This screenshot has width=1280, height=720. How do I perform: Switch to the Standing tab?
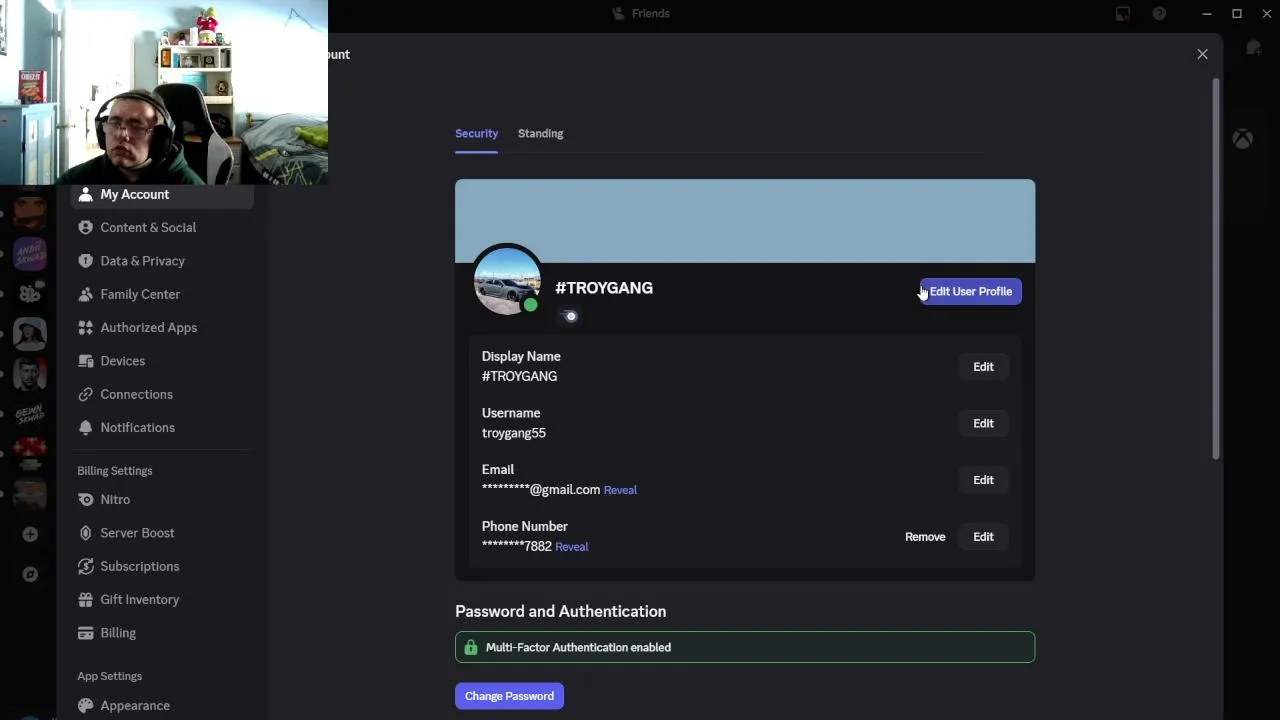coord(540,133)
